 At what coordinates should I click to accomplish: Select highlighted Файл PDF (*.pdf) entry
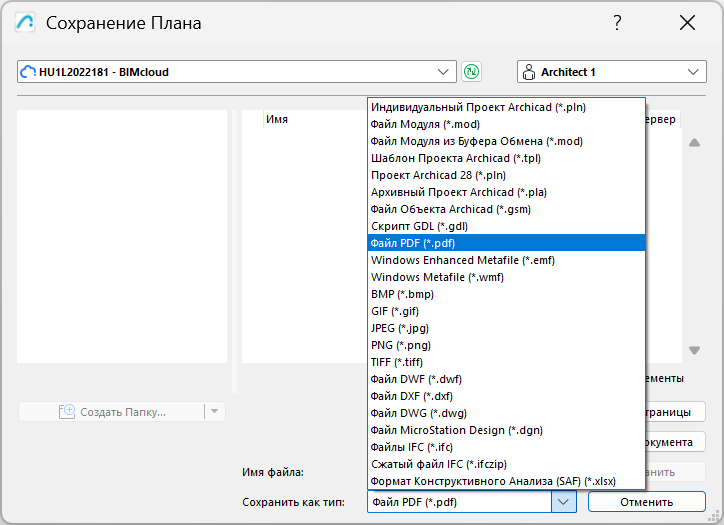coord(507,243)
